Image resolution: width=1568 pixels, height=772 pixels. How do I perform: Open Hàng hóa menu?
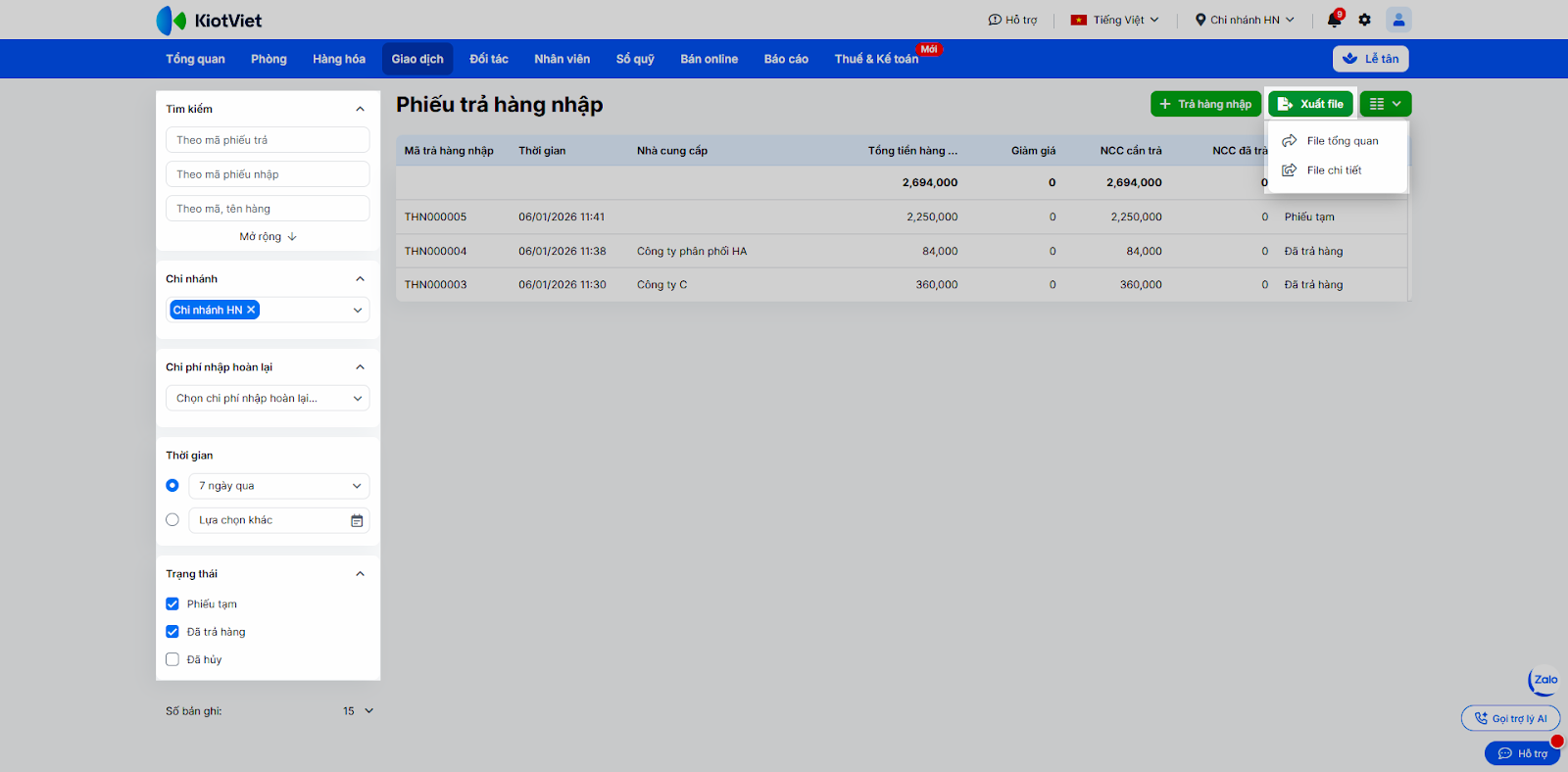[339, 59]
